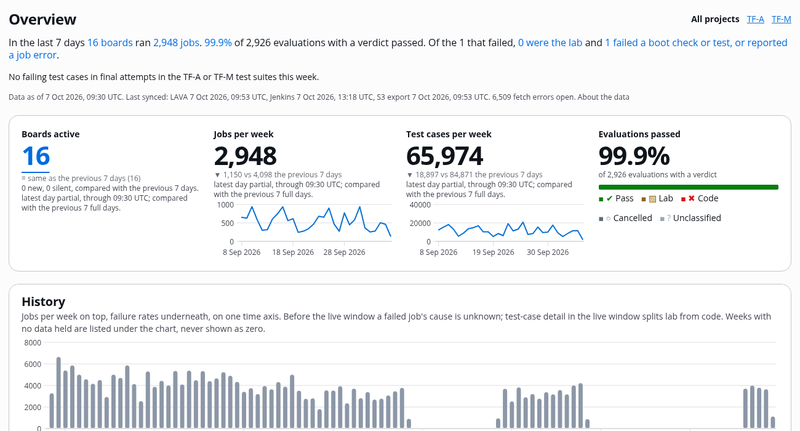Image resolution: width=800 pixels, height=431 pixels.
Task: Click the 8000 axis value on History chart
Action: click(33, 343)
